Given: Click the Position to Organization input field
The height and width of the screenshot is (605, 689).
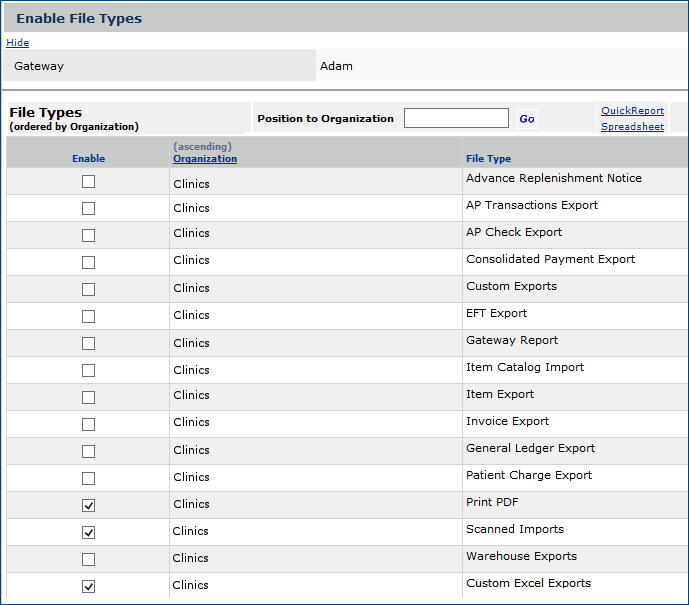Looking at the screenshot, I should point(456,118).
